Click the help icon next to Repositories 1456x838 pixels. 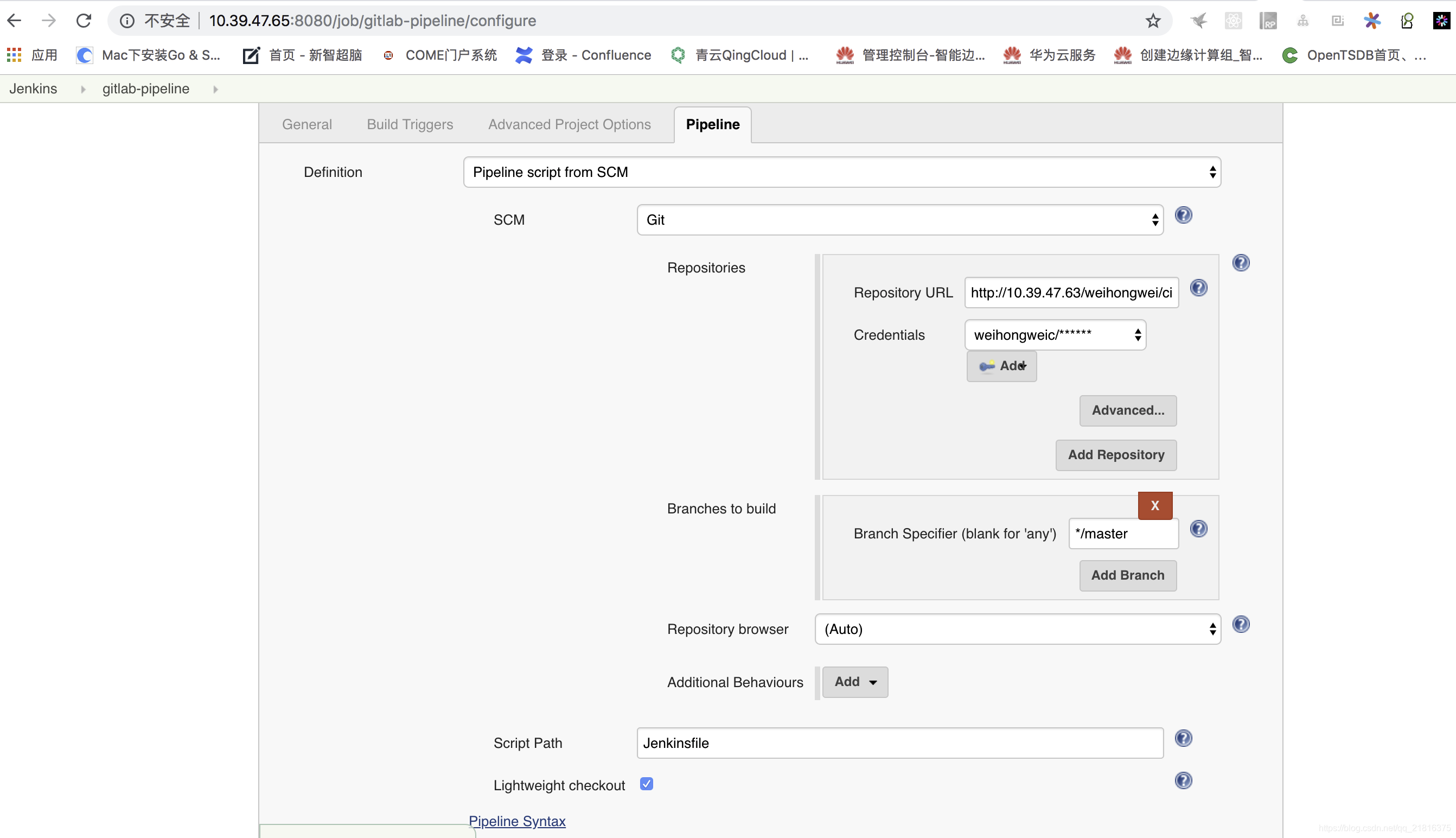(1243, 263)
